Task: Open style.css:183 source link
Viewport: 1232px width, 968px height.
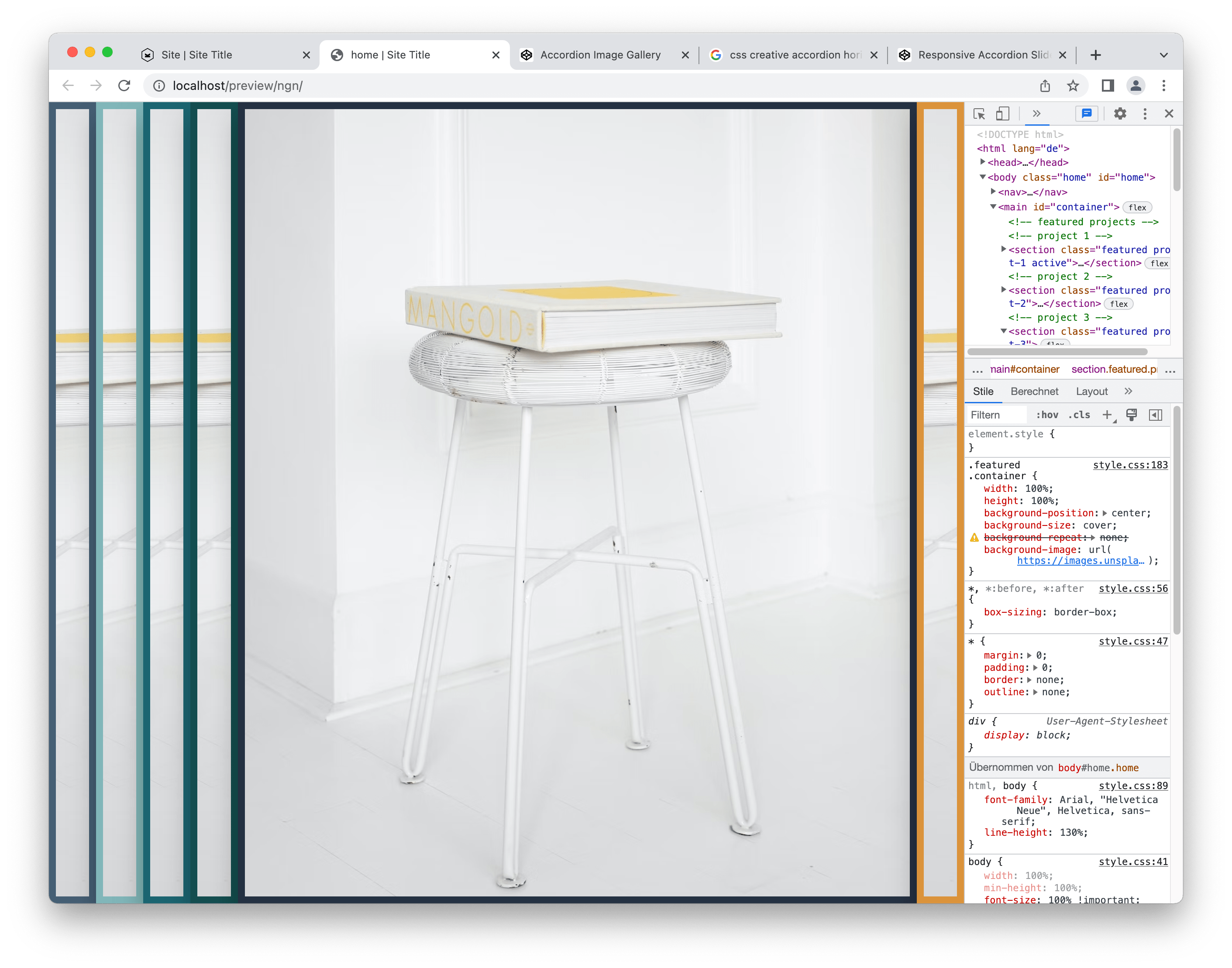Action: click(x=1130, y=465)
